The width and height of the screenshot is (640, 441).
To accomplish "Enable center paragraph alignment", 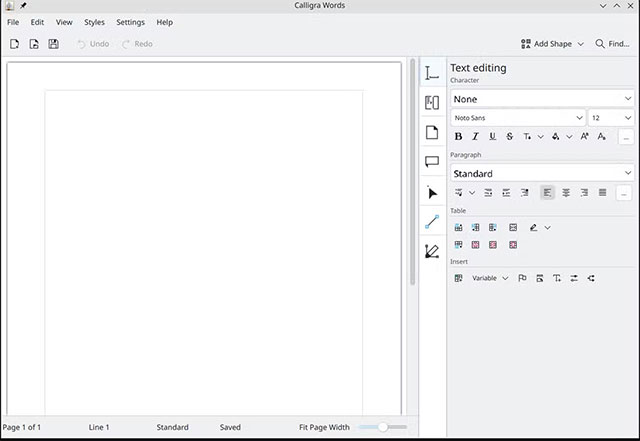I will [x=566, y=192].
